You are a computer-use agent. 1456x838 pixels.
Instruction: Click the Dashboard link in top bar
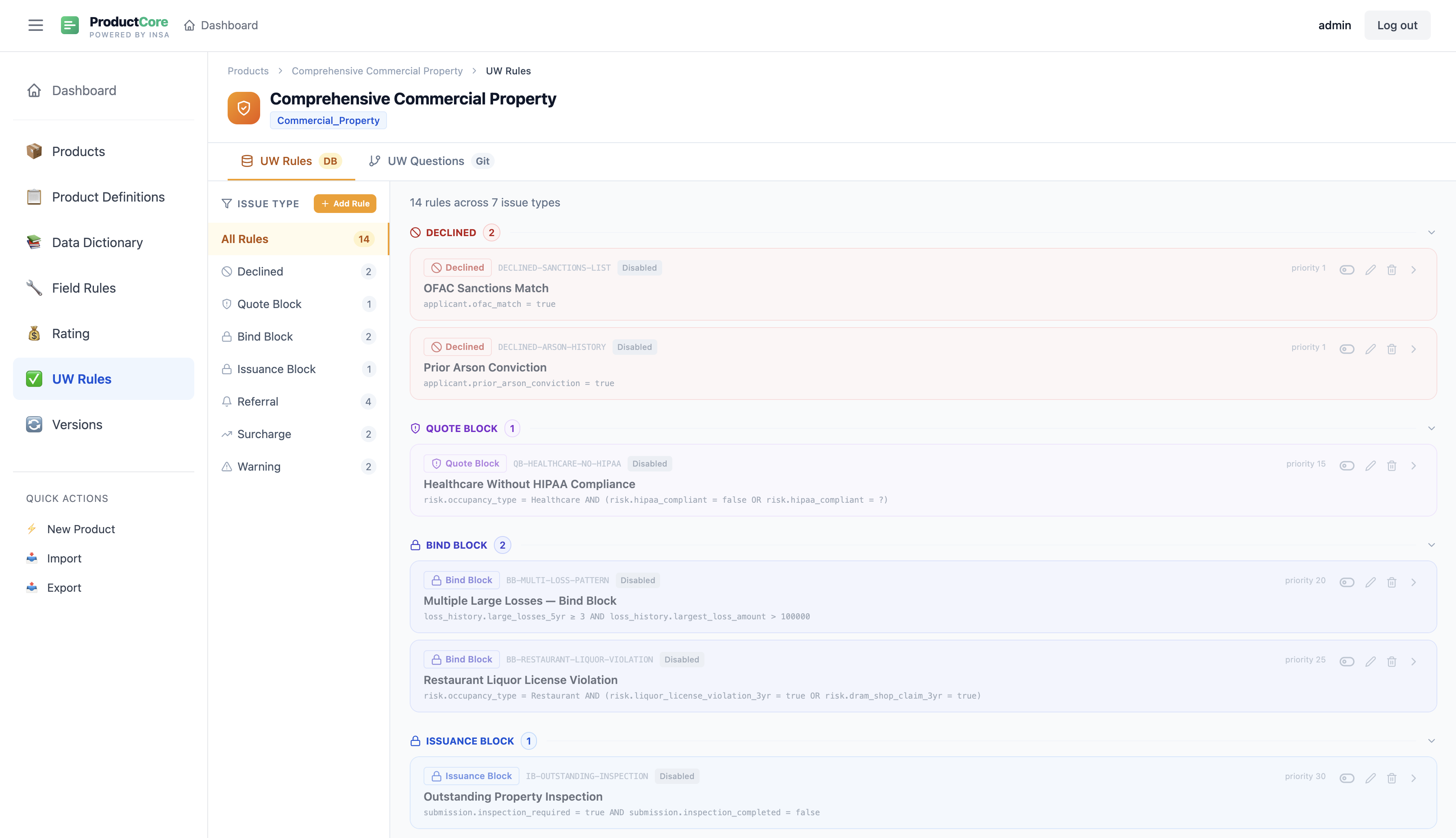pyautogui.click(x=221, y=25)
